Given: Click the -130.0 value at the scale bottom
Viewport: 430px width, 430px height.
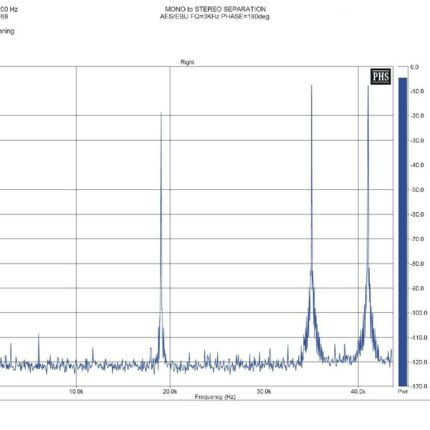Looking at the screenshot, I should pyautogui.click(x=417, y=386).
